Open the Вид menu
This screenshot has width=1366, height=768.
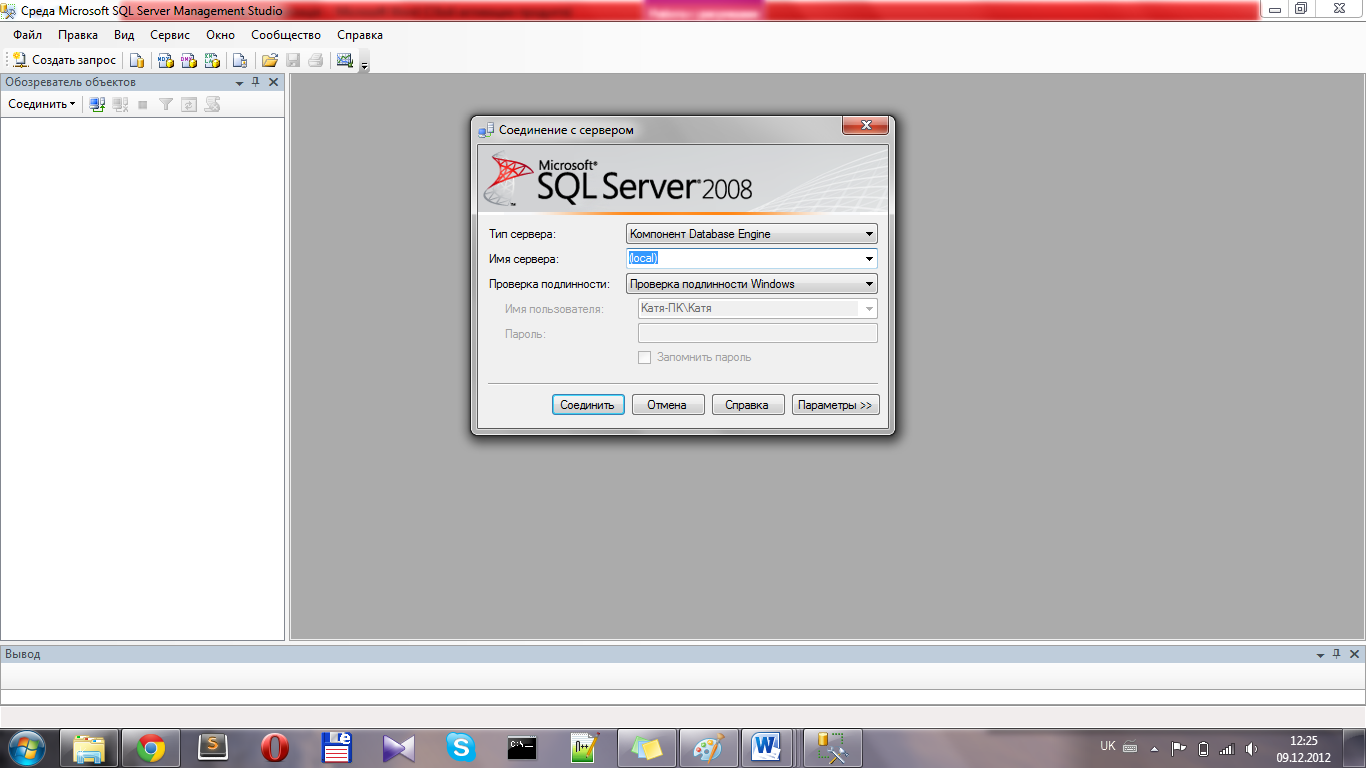click(x=124, y=35)
